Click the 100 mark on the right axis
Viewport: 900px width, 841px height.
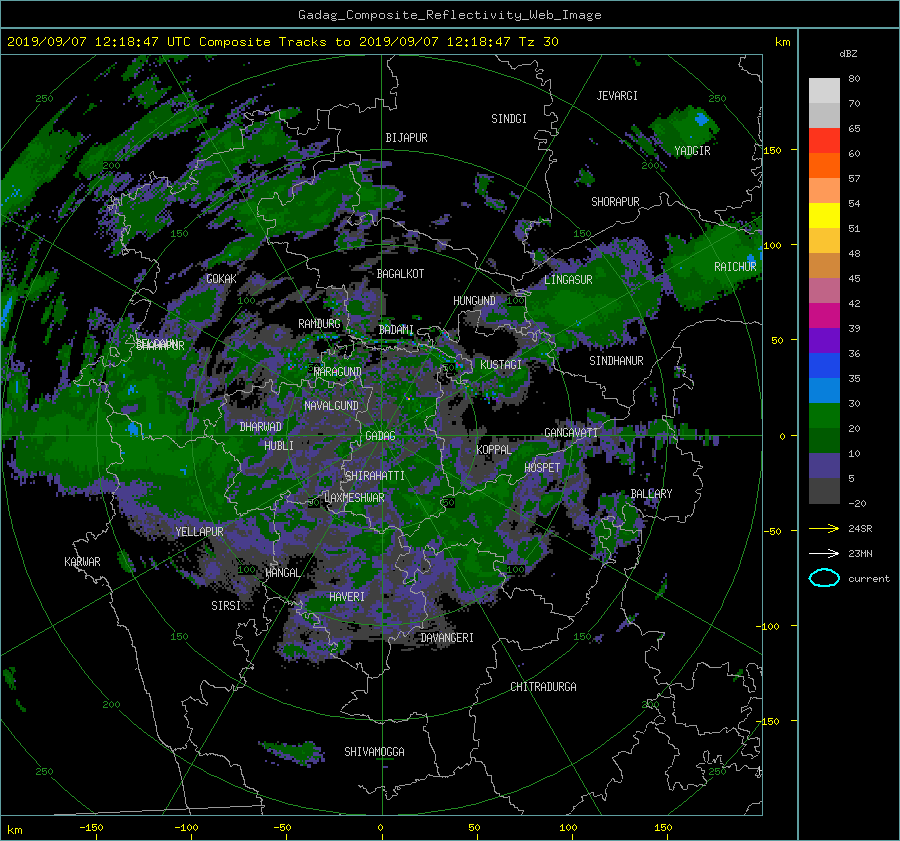[x=772, y=245]
